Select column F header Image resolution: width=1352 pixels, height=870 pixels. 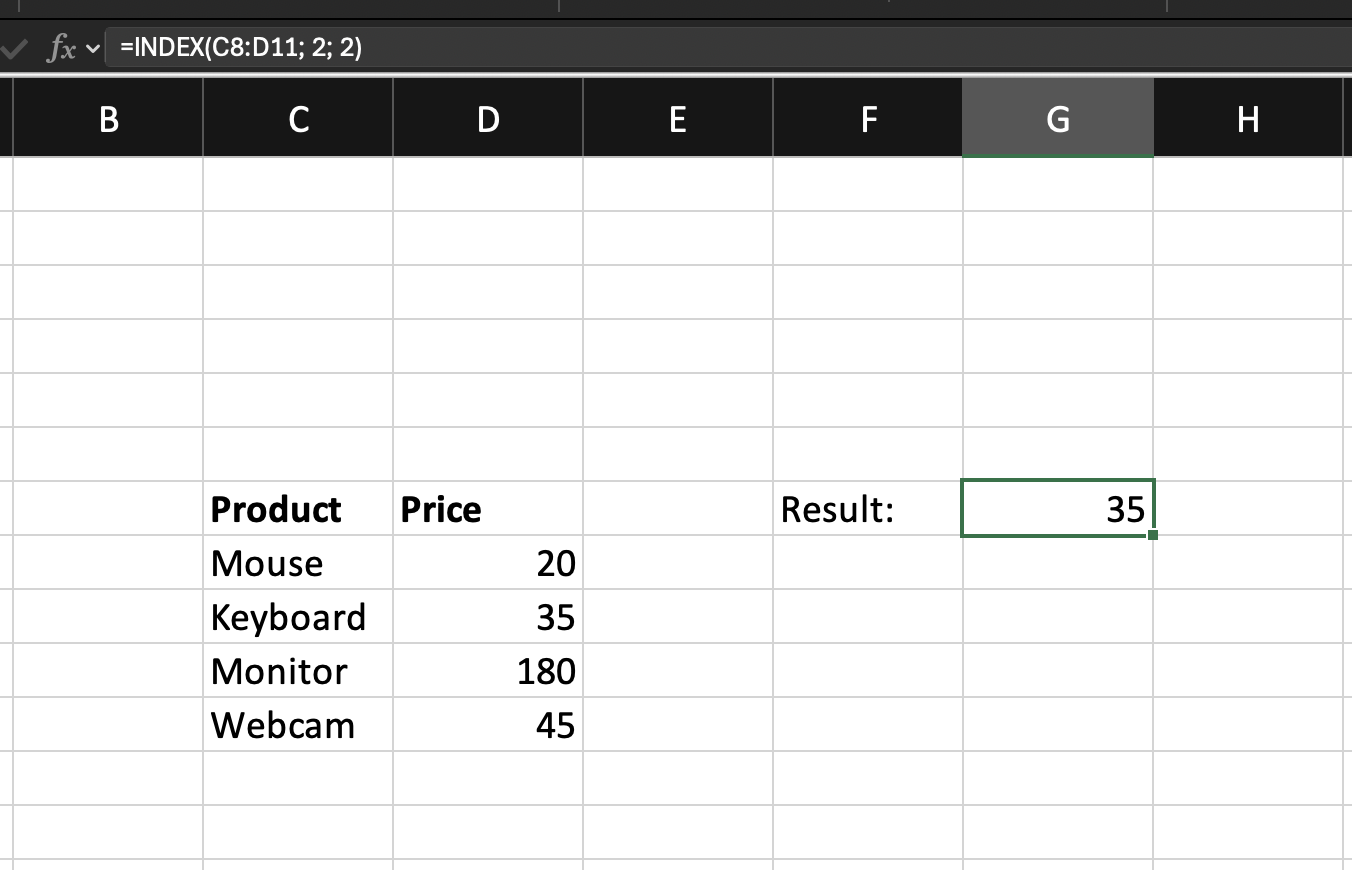coord(868,120)
